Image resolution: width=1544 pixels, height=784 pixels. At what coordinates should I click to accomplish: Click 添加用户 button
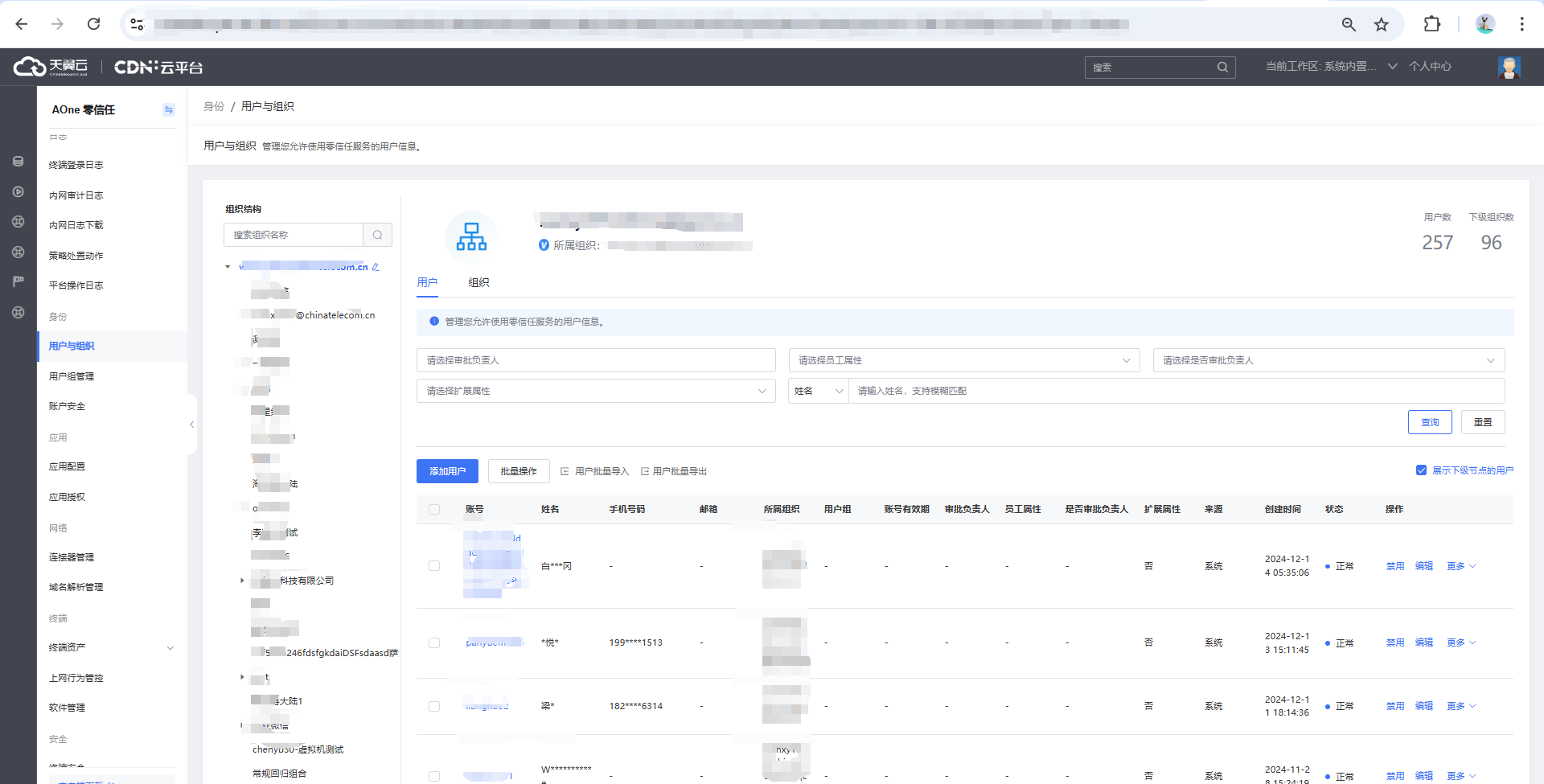click(x=447, y=471)
